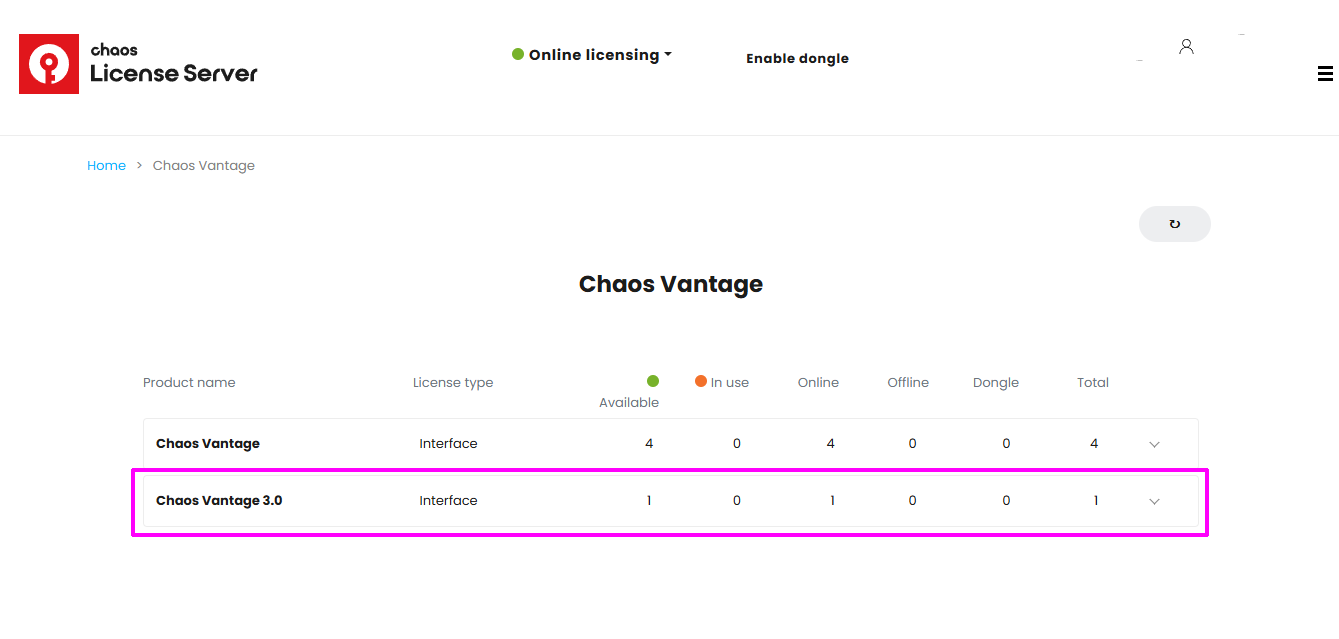Open the Online licensing dropdown
The height and width of the screenshot is (639, 1339).
[592, 55]
